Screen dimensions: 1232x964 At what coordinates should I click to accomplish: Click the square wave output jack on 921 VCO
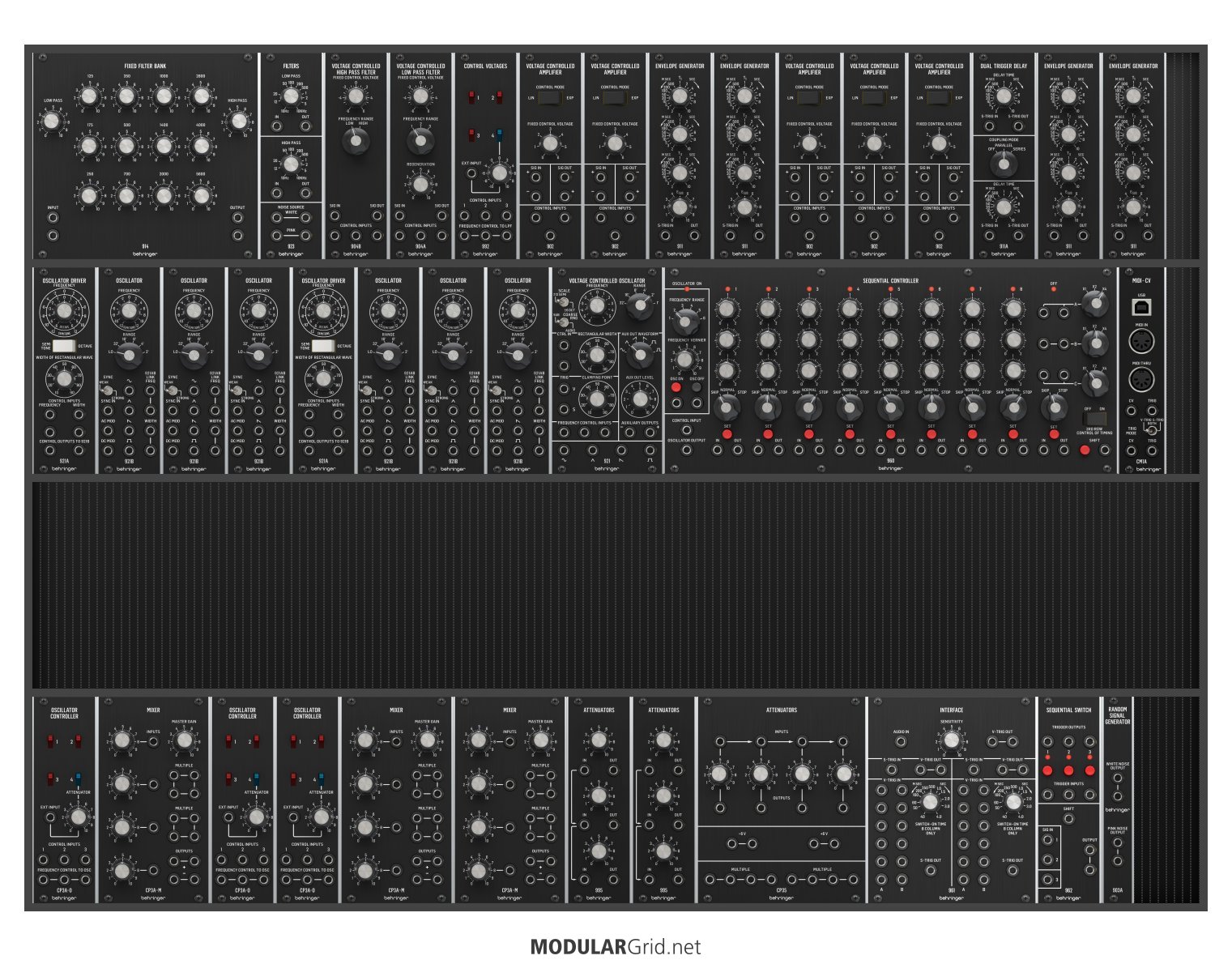coord(650,451)
